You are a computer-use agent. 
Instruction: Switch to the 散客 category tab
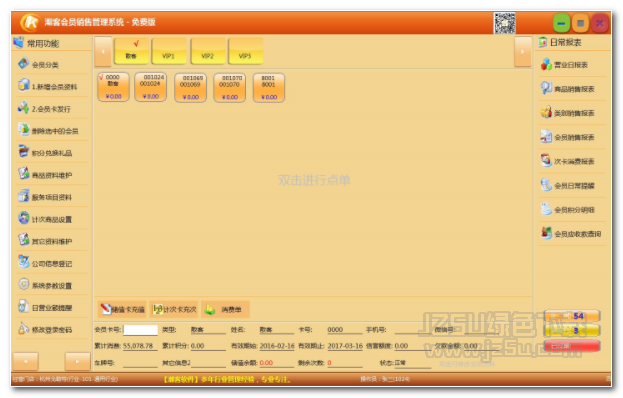(132, 52)
